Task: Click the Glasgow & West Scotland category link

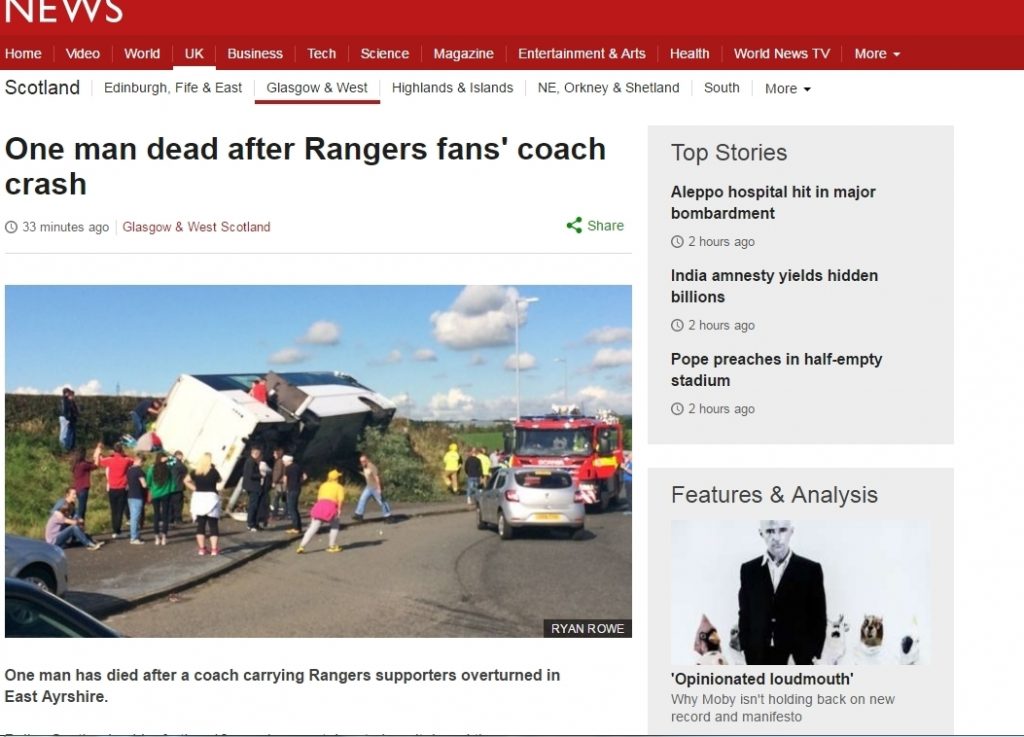Action: 196,227
